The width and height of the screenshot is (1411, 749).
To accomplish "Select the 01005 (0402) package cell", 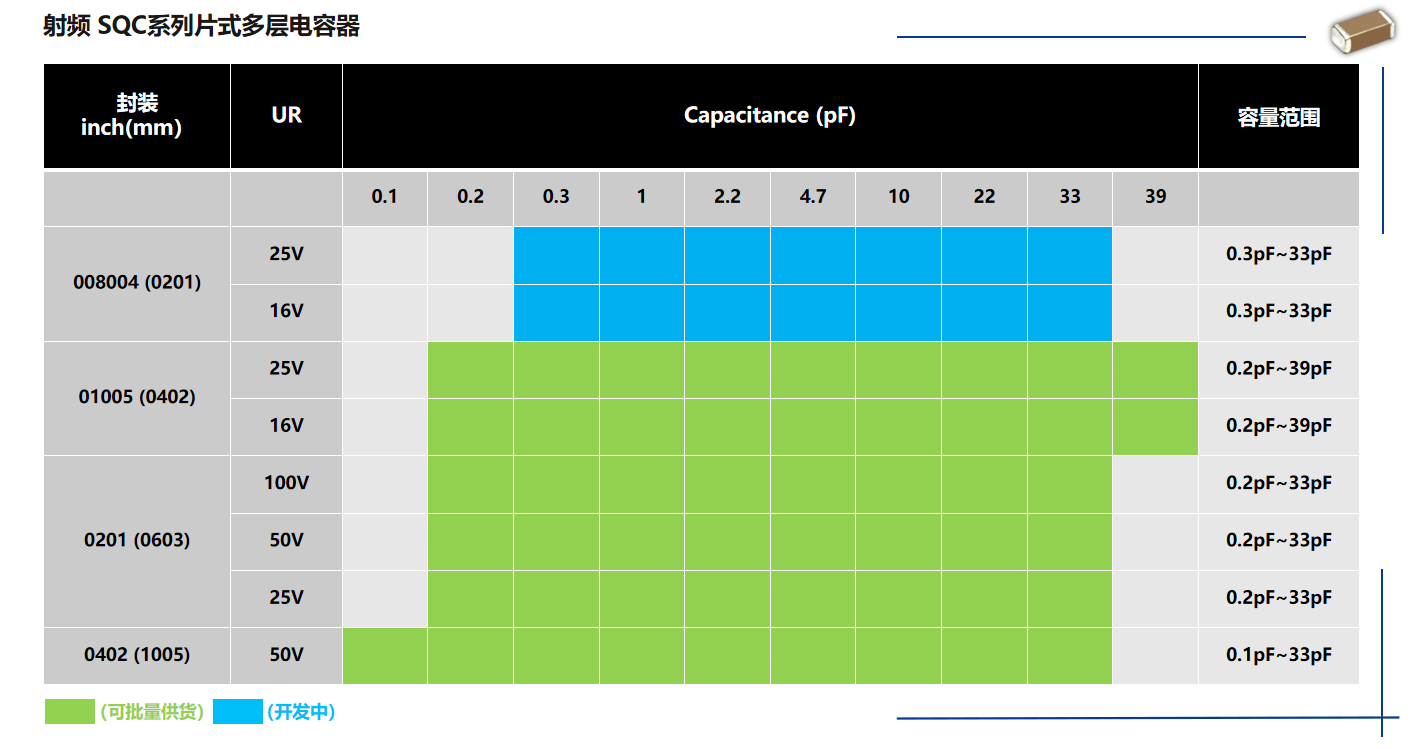I will click(137, 397).
